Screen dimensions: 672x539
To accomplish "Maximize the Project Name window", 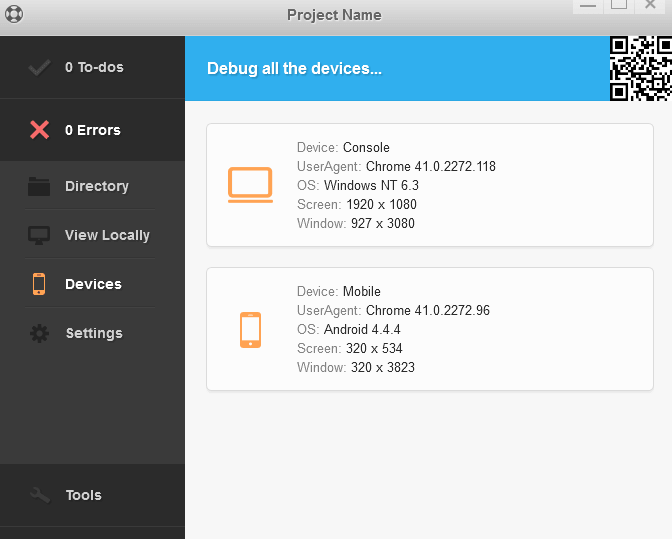I will point(619,7).
